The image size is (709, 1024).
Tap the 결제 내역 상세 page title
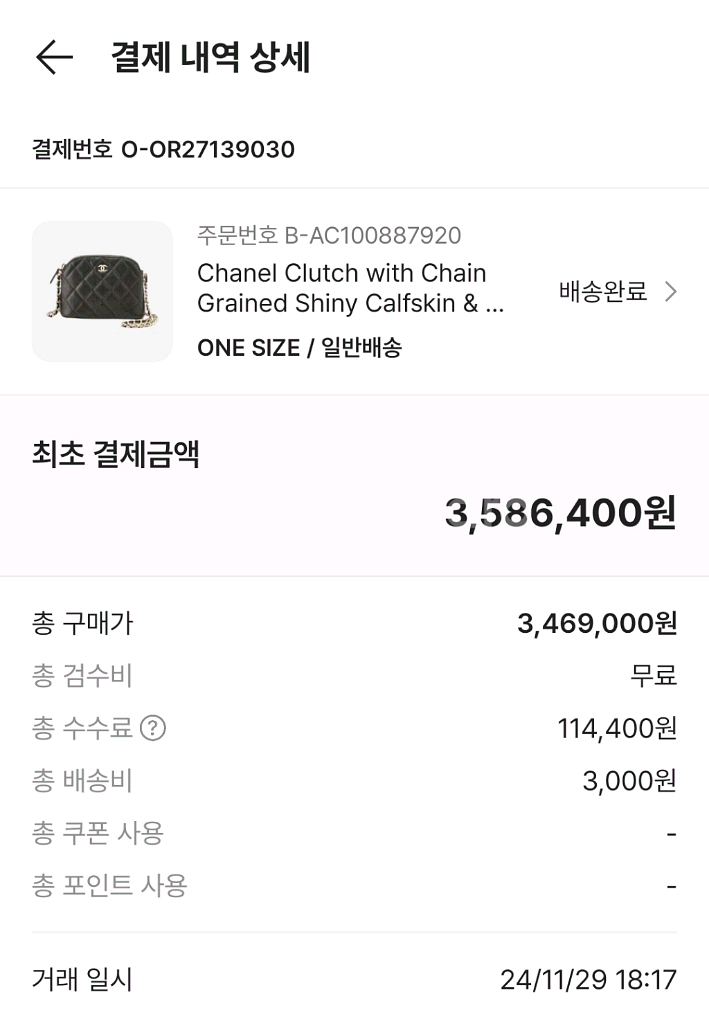click(211, 57)
